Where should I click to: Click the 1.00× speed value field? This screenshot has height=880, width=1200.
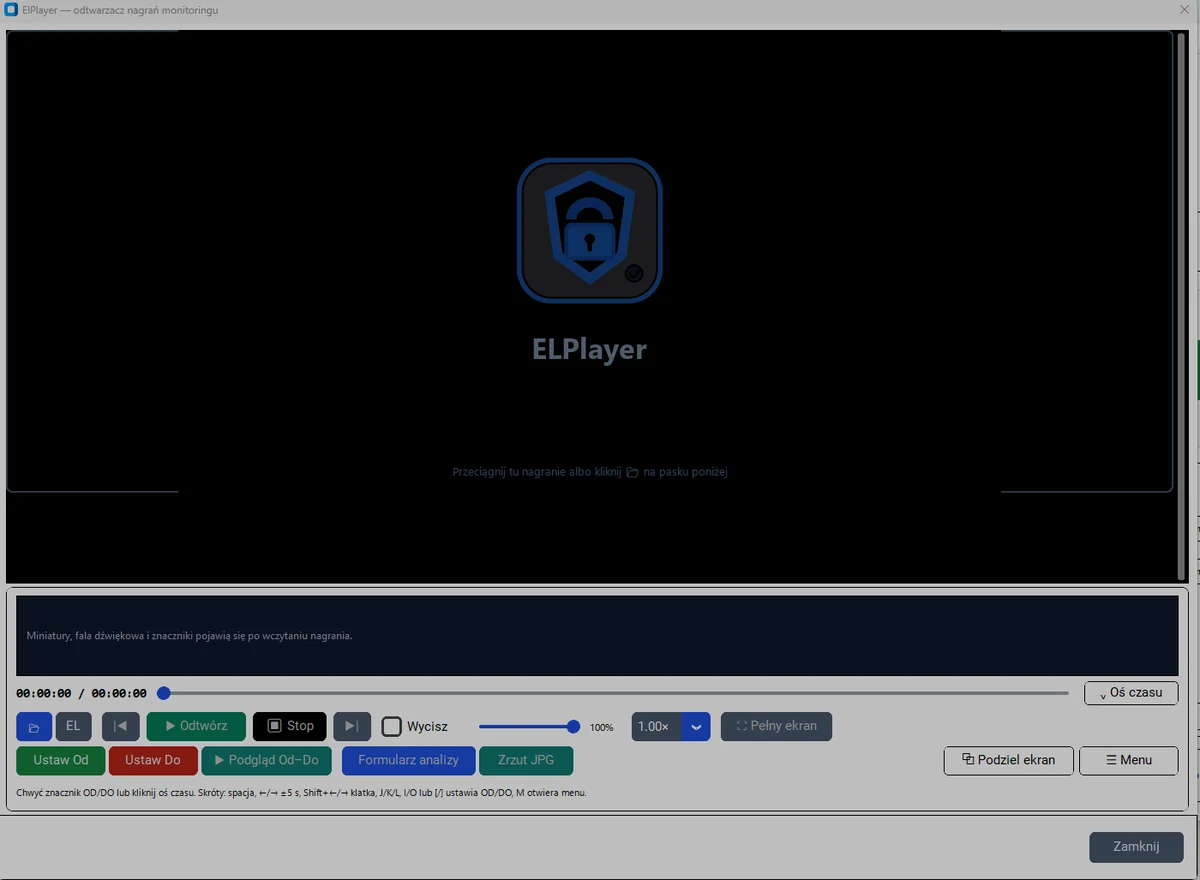(657, 727)
